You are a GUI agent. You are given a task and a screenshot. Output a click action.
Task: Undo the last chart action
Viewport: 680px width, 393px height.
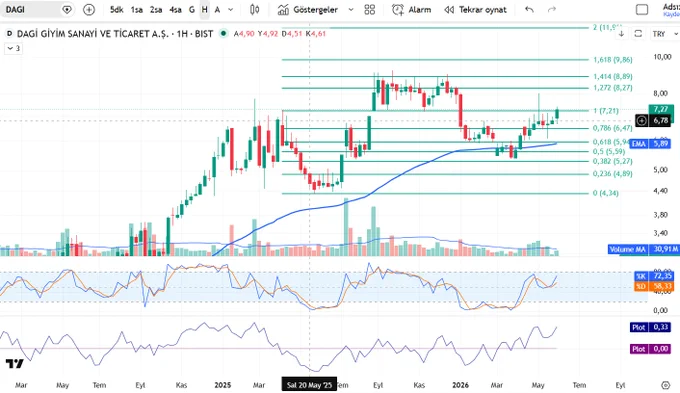[x=529, y=10]
